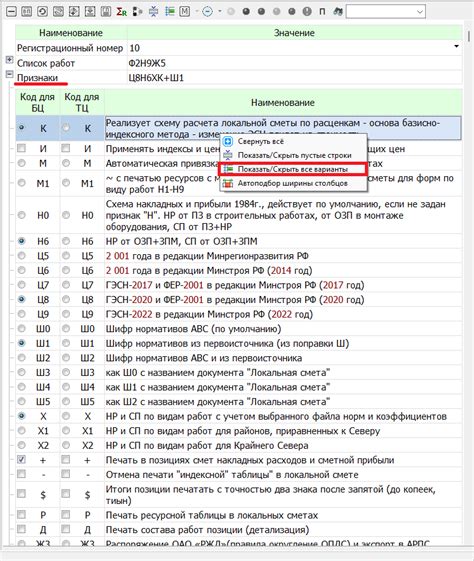This screenshot has height=561, width=474.
Task: Open dropdown arrow beside the circled minus icon
Action: coord(219,11)
